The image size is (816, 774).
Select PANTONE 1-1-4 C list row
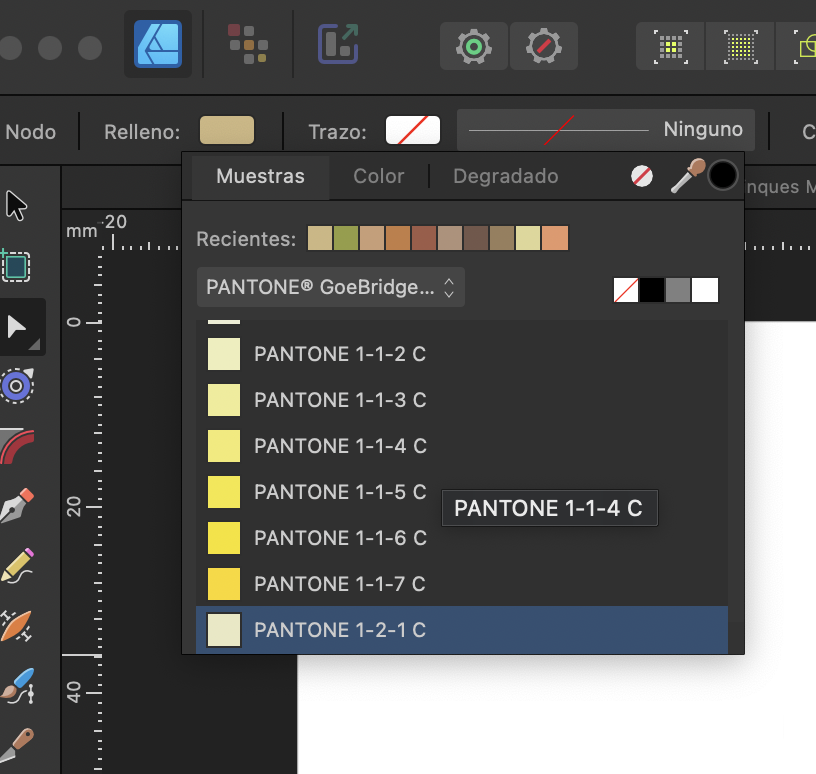(x=462, y=446)
